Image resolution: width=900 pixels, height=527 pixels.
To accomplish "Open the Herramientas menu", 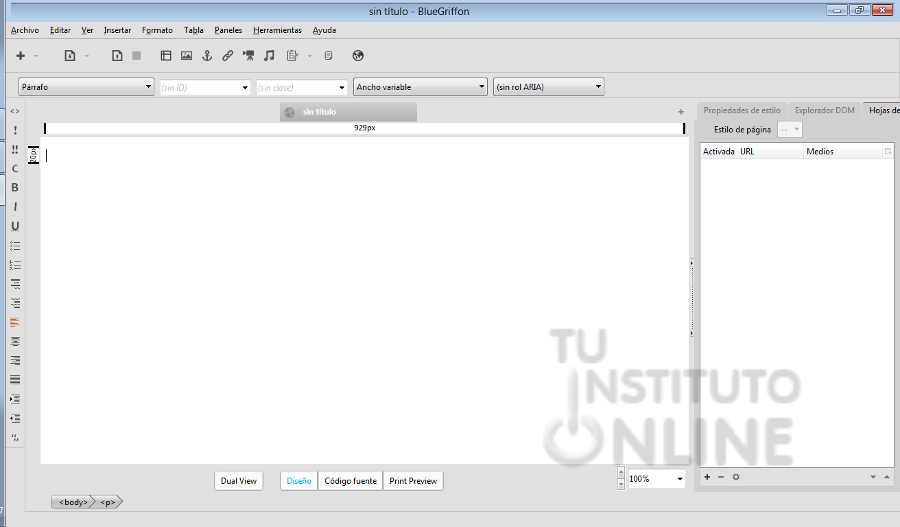I will [277, 30].
